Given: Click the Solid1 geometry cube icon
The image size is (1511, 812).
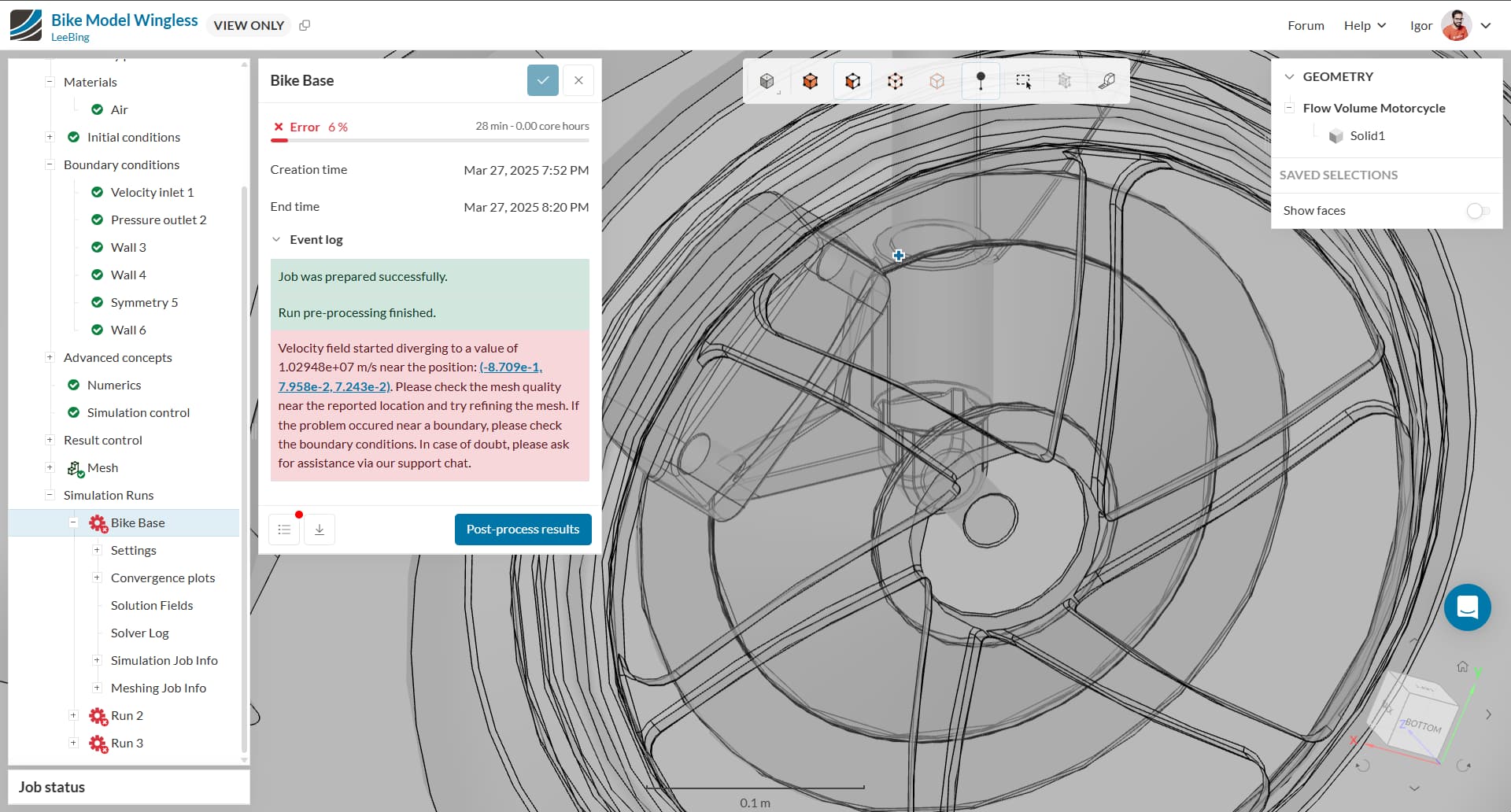Looking at the screenshot, I should pos(1336,136).
